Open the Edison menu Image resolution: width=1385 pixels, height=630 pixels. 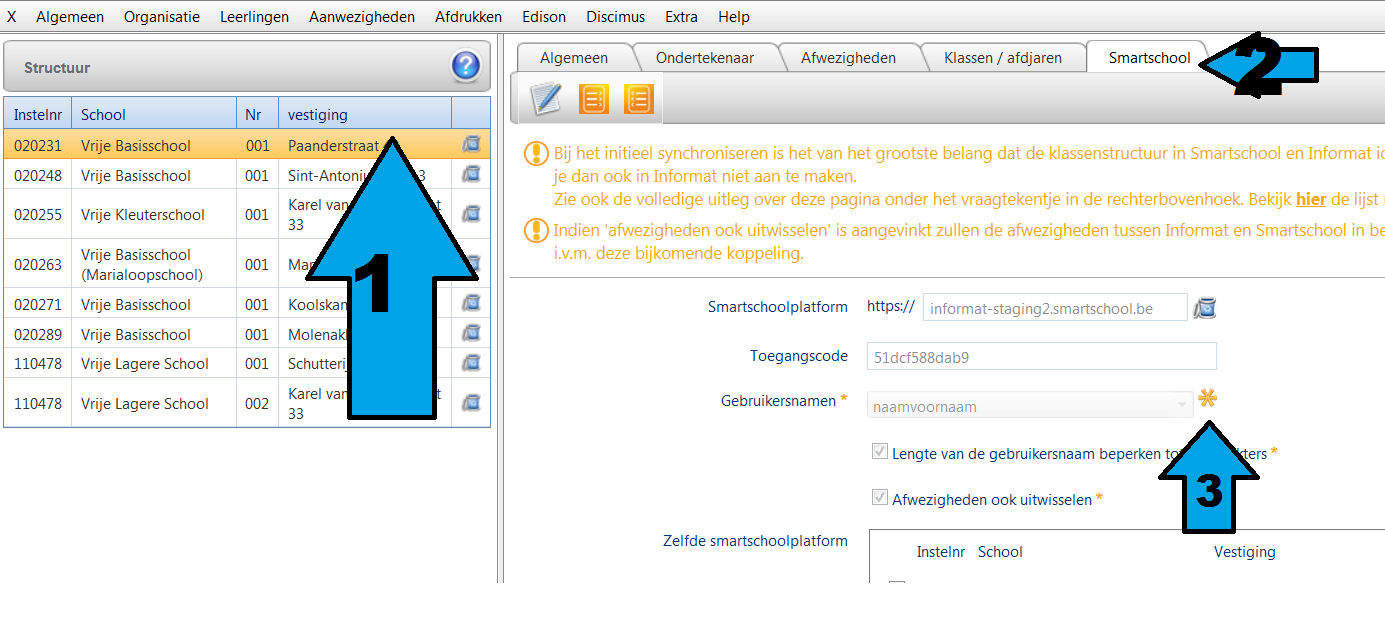click(544, 17)
